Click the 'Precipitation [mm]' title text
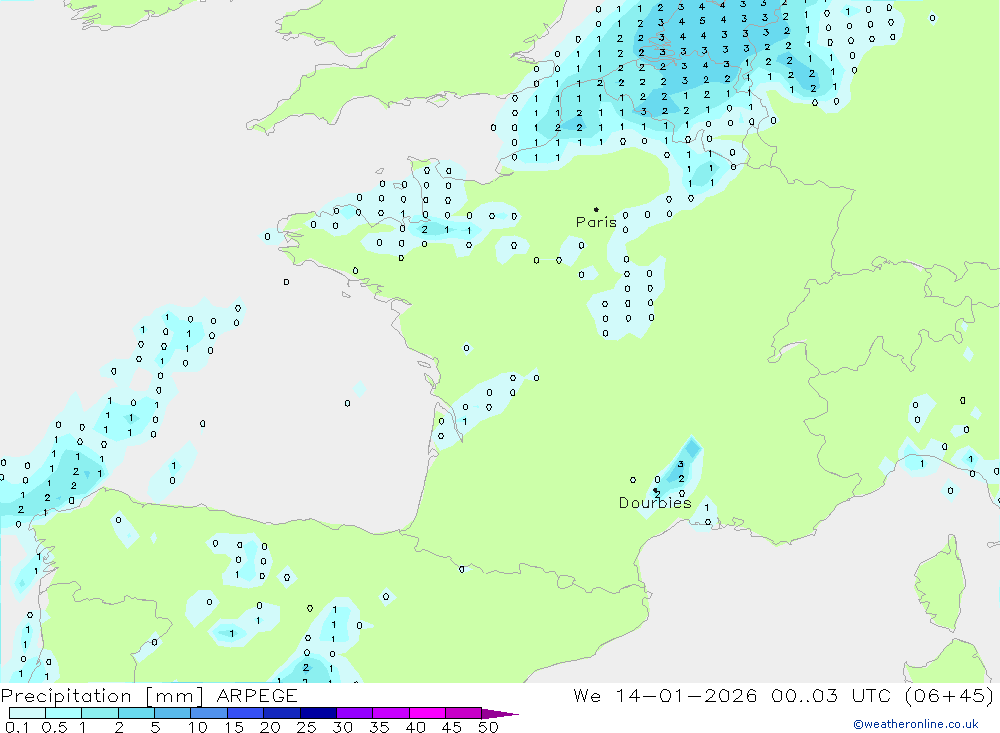This screenshot has height=733, width=1000. [x=102, y=696]
